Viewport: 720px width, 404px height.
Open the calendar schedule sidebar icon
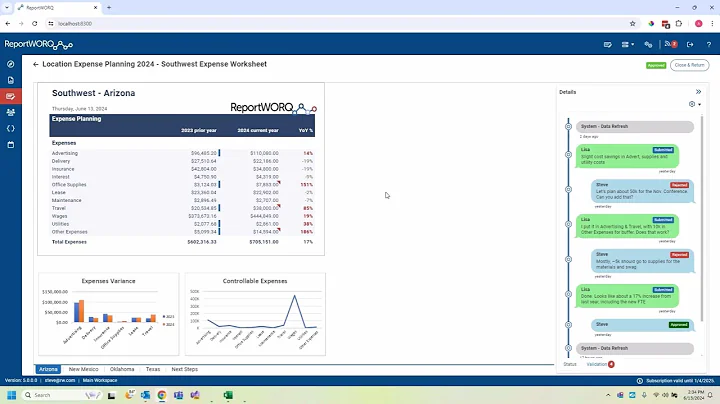[11, 145]
